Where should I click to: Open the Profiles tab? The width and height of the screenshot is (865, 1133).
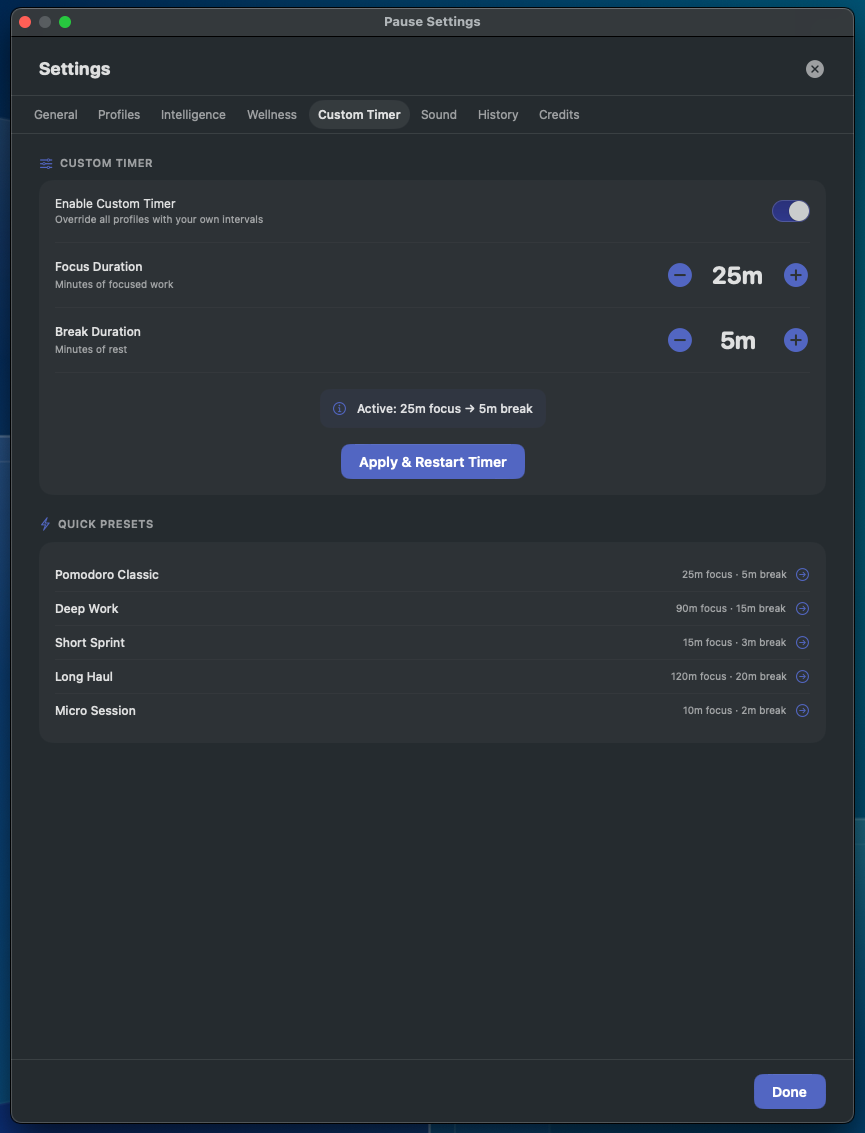pyautogui.click(x=119, y=114)
